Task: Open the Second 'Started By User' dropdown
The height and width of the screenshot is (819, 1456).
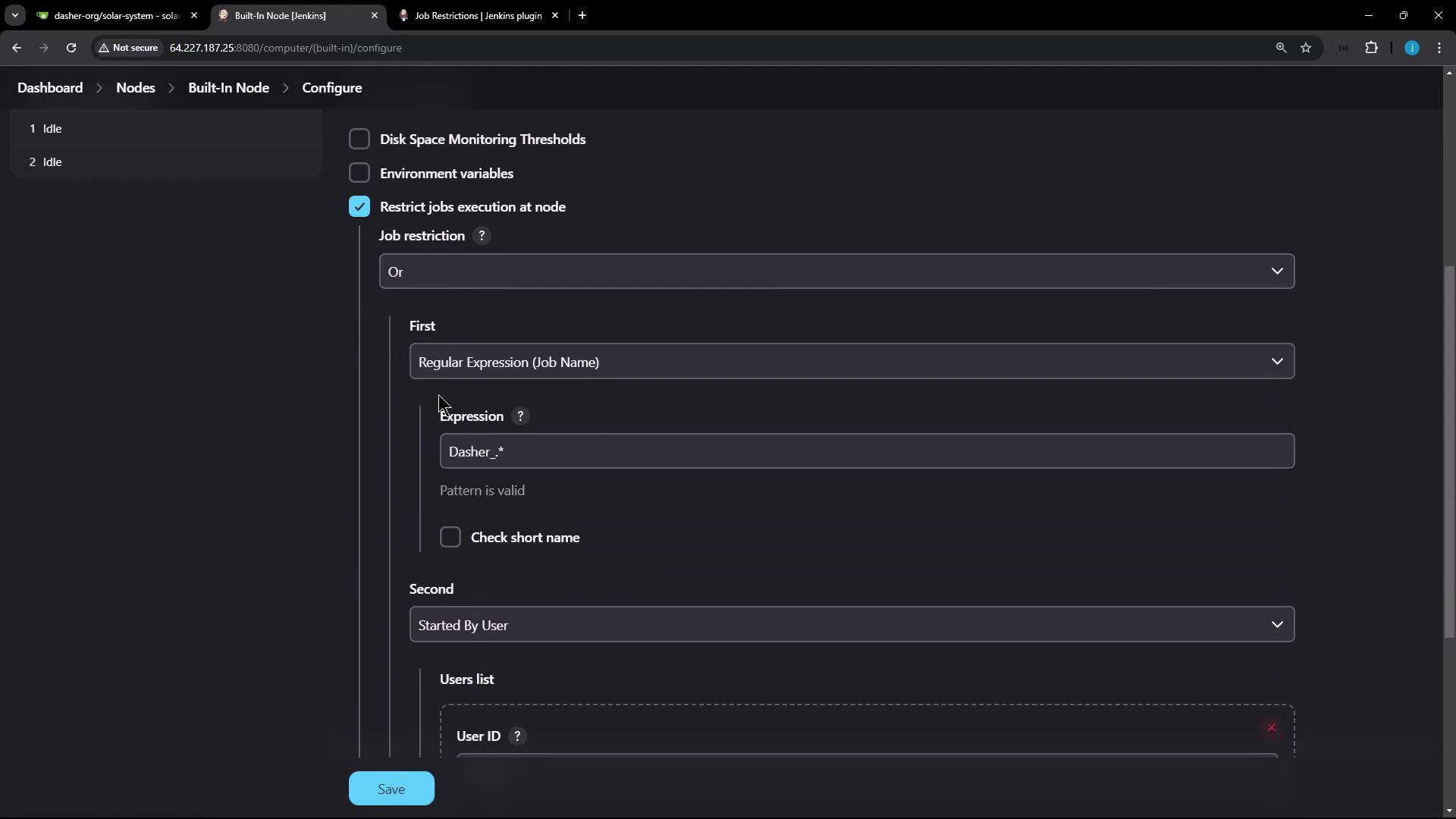Action: (x=852, y=625)
